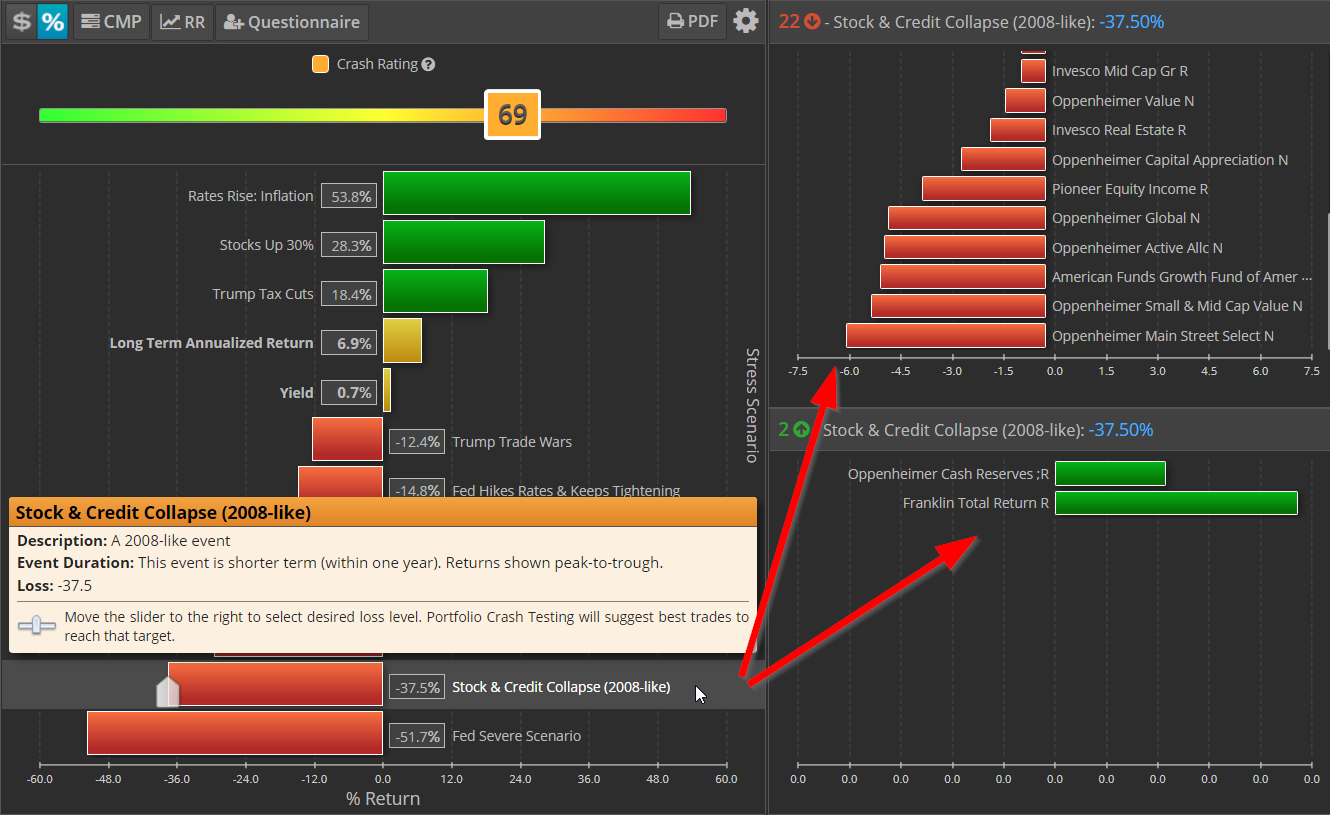Click the Franklin Total Return R bar
The image size is (1330, 815).
(x=1176, y=503)
